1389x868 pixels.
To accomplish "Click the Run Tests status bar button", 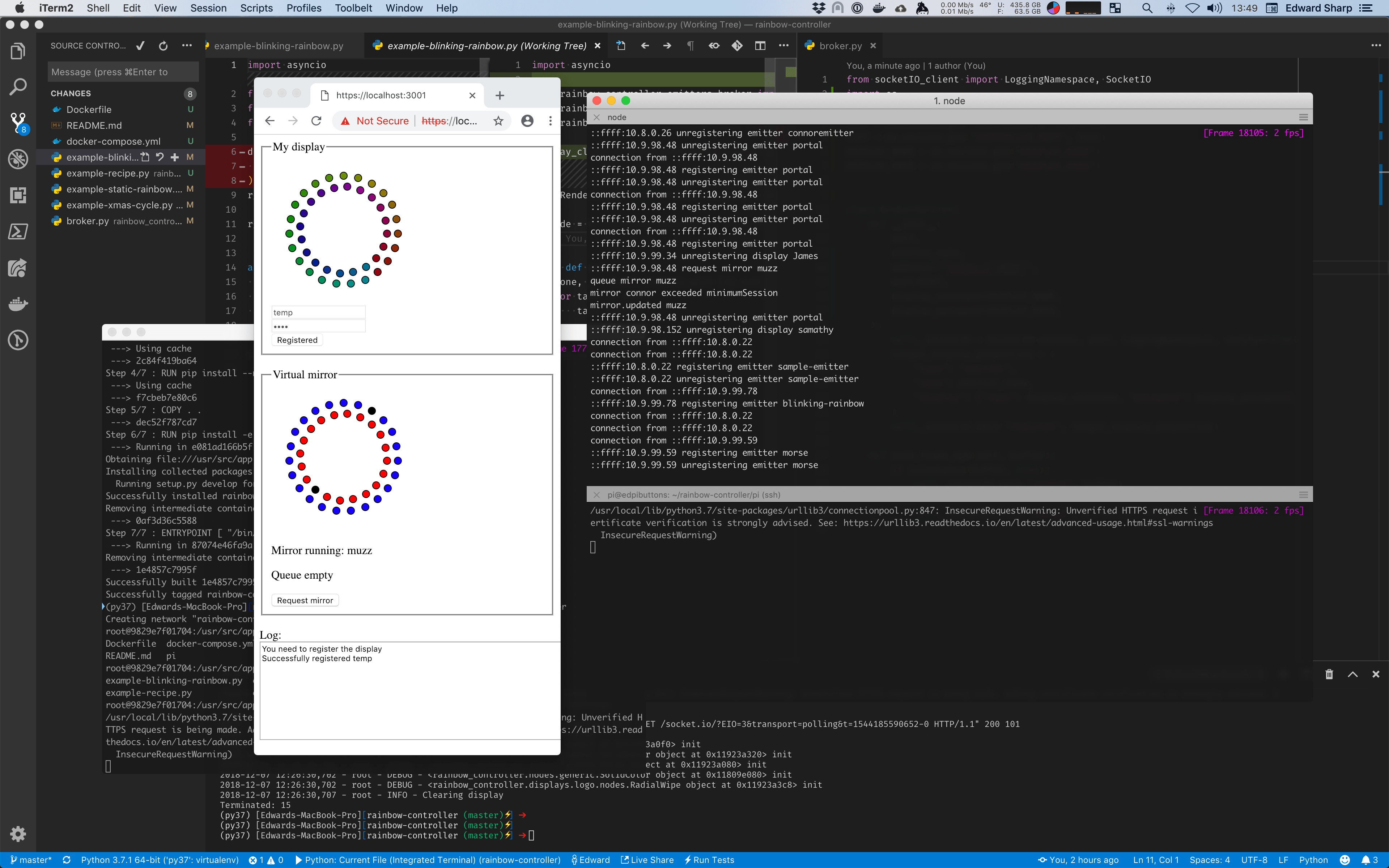I will coord(709,859).
